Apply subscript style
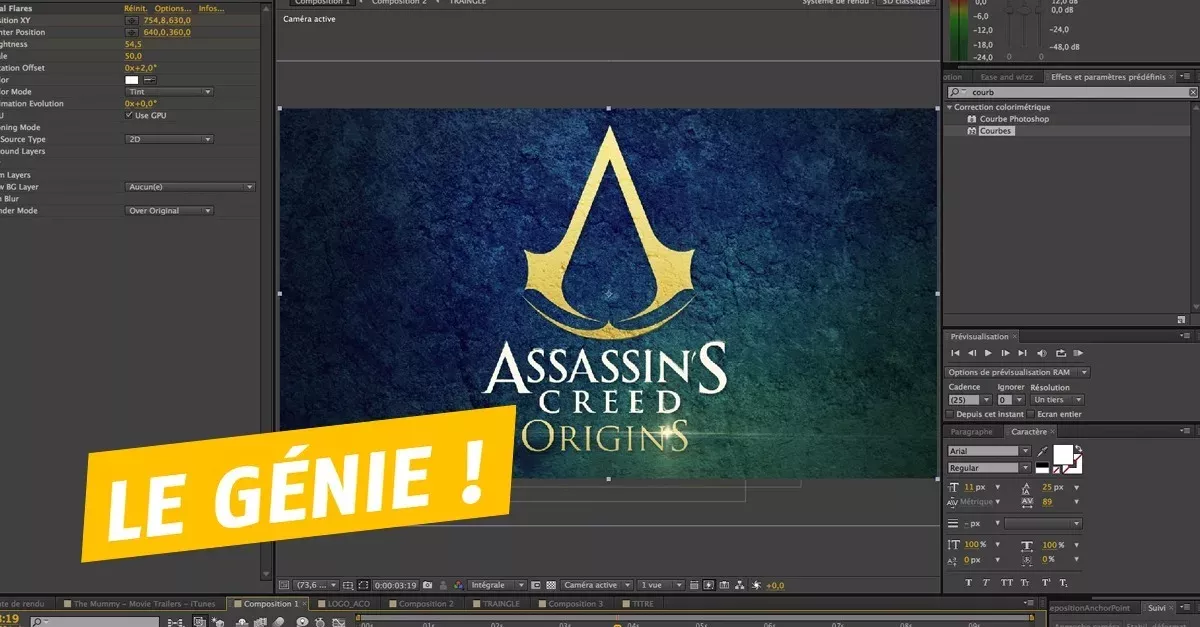 (x=1063, y=582)
